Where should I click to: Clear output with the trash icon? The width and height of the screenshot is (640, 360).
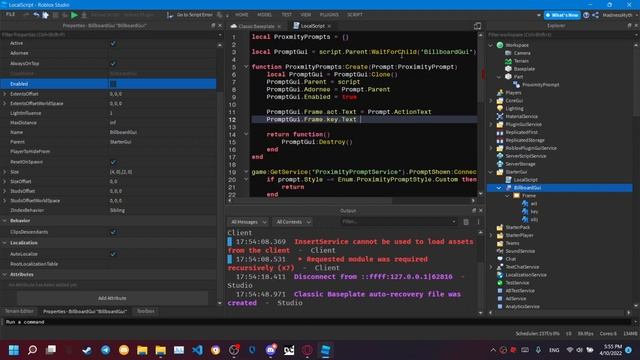(x=466, y=222)
